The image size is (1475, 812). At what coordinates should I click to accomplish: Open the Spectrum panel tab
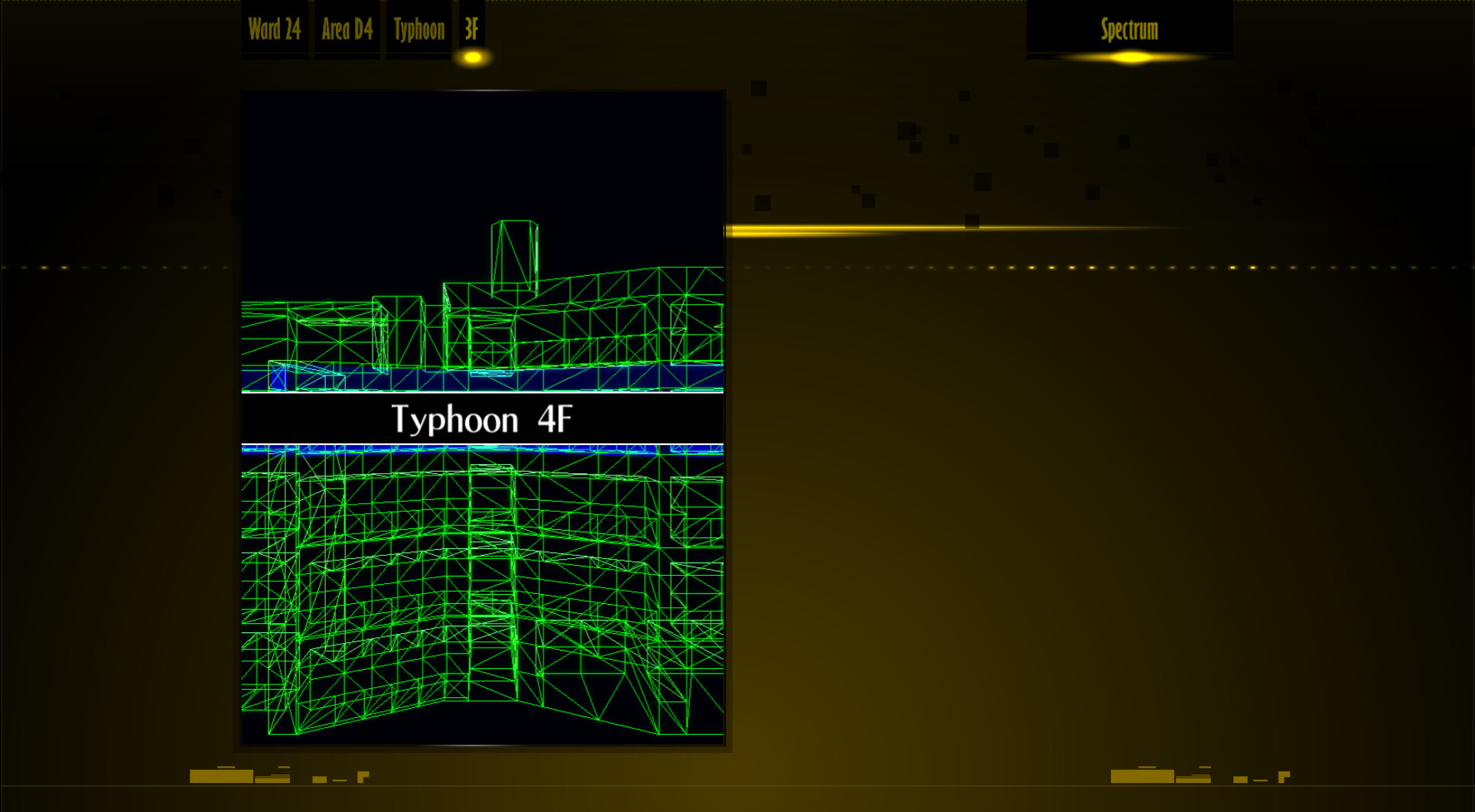1129,30
